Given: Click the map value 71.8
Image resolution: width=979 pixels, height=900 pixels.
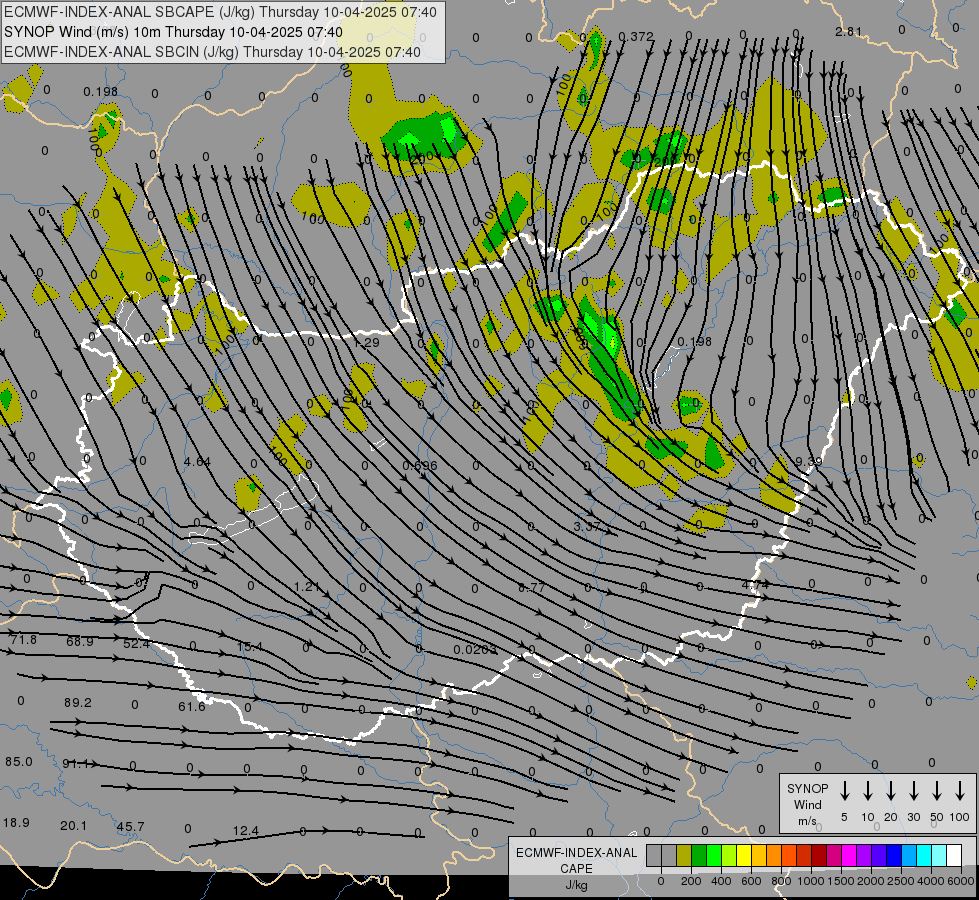Looking at the screenshot, I should click(24, 639).
